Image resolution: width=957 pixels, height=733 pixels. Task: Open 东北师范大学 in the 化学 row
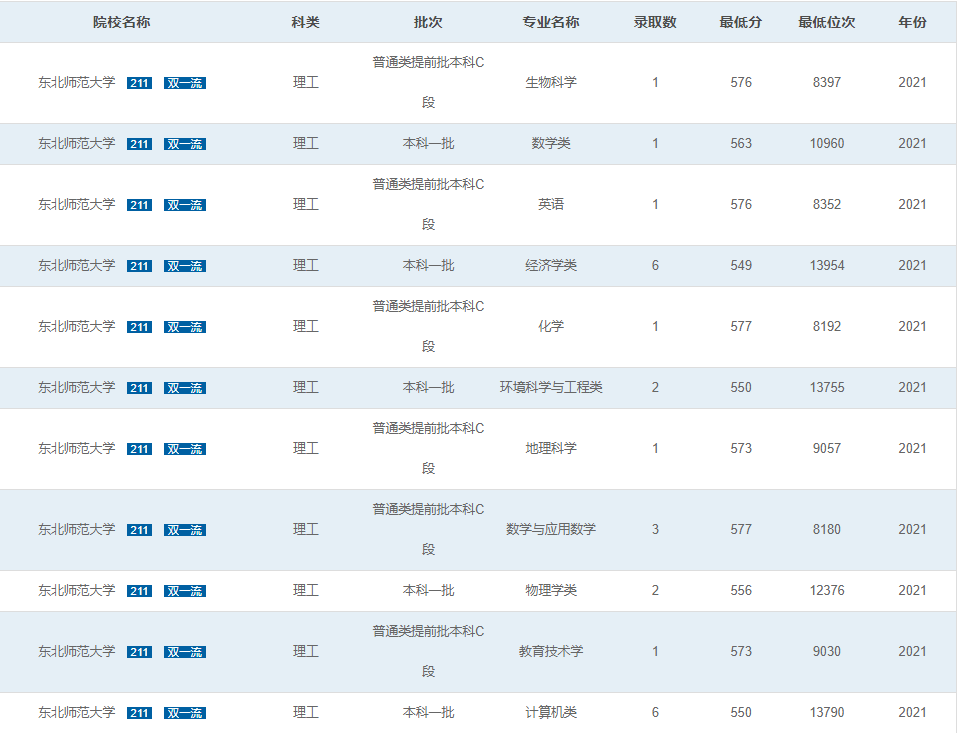[77, 327]
